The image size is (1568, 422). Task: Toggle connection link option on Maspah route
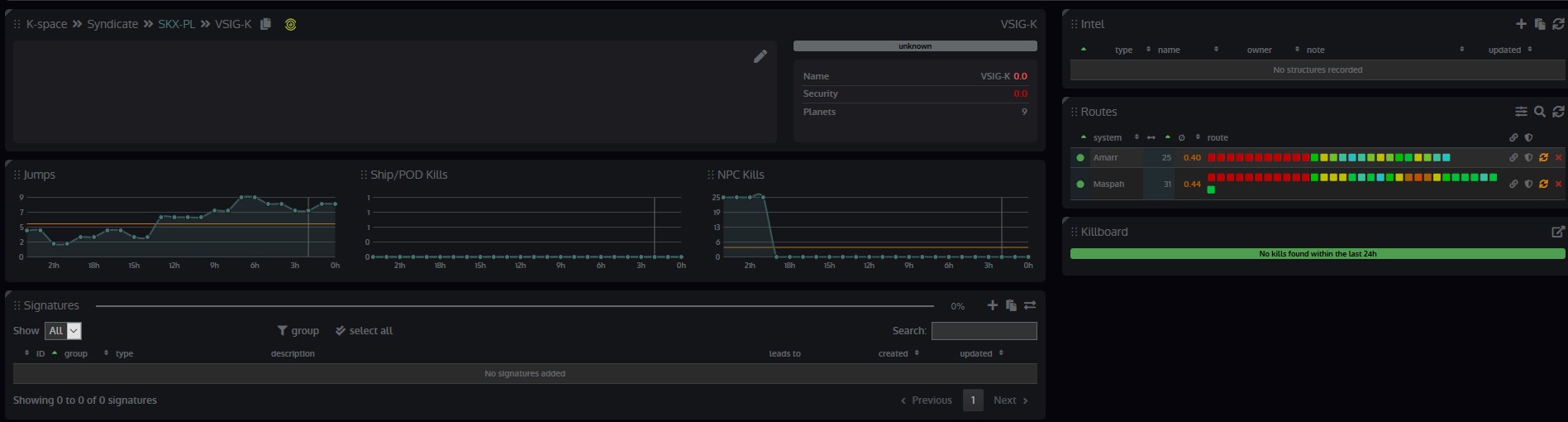pos(1513,184)
